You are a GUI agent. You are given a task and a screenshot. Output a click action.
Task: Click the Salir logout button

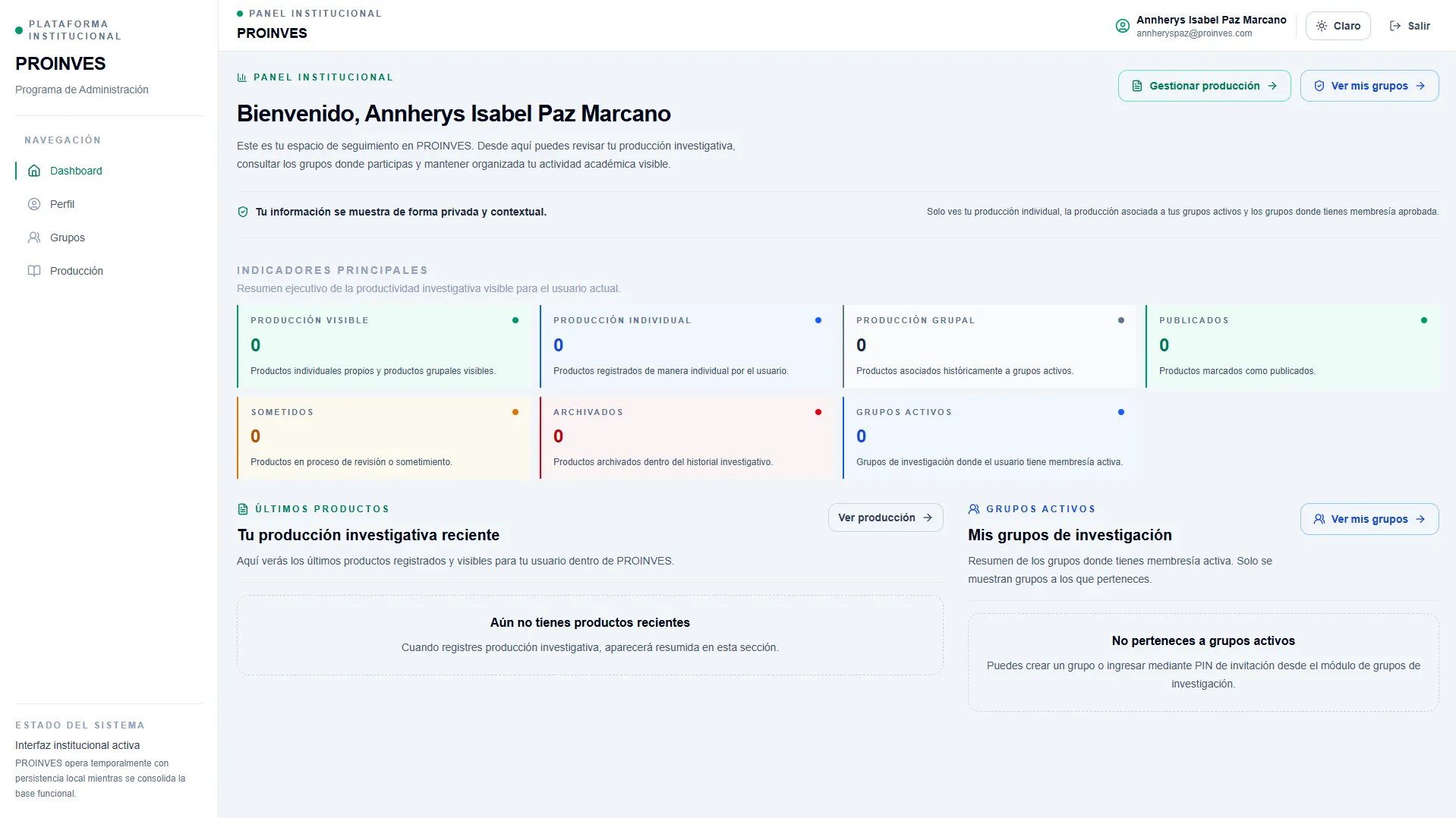click(1410, 26)
